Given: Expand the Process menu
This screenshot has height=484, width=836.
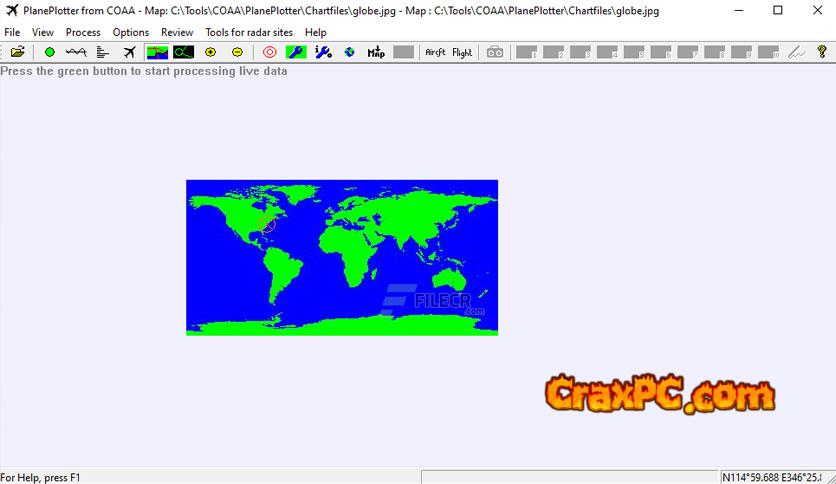Looking at the screenshot, I should click(x=83, y=32).
